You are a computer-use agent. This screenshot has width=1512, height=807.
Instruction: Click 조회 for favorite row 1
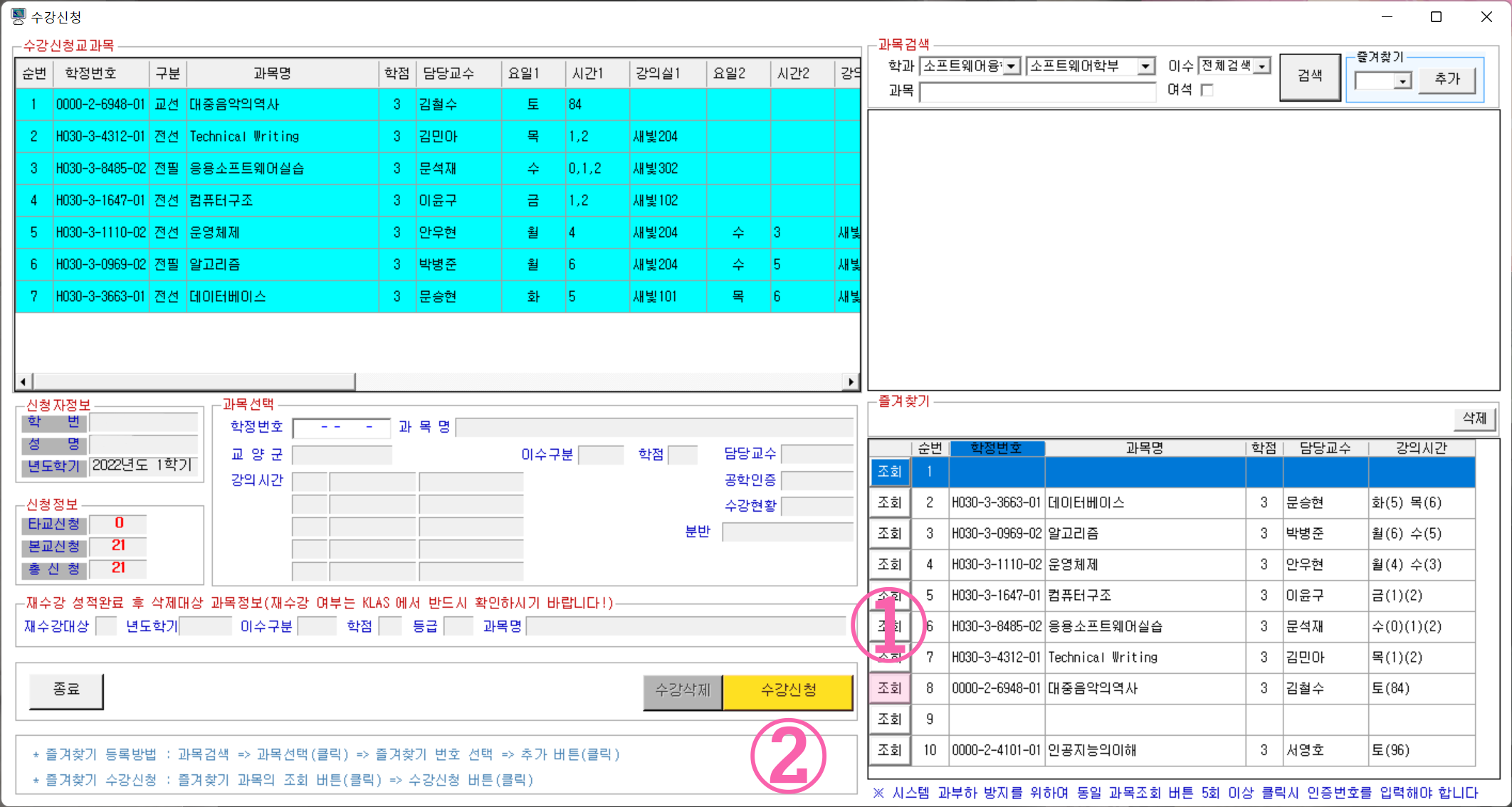pos(890,472)
